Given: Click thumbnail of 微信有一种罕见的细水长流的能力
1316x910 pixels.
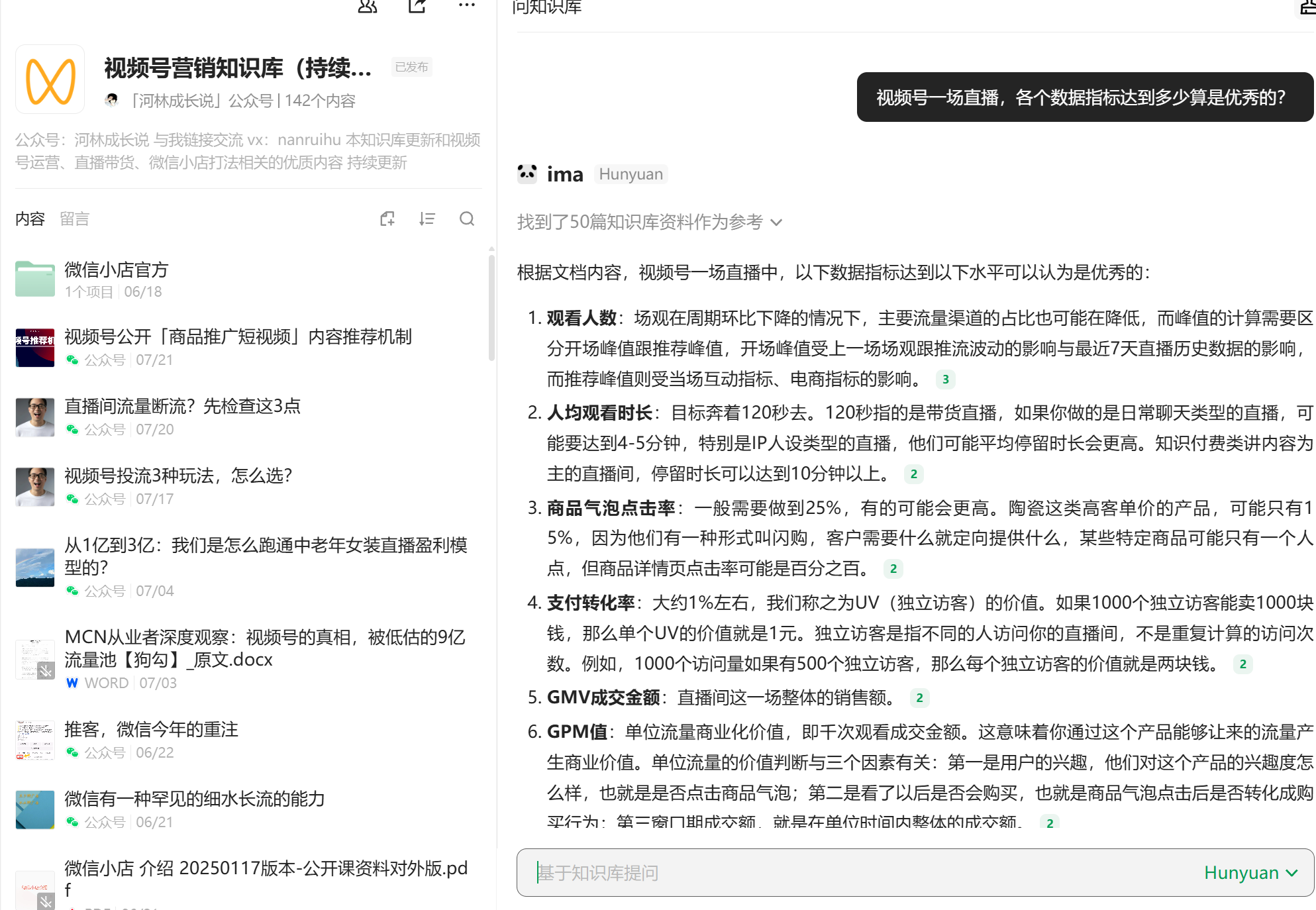Looking at the screenshot, I should (35, 810).
